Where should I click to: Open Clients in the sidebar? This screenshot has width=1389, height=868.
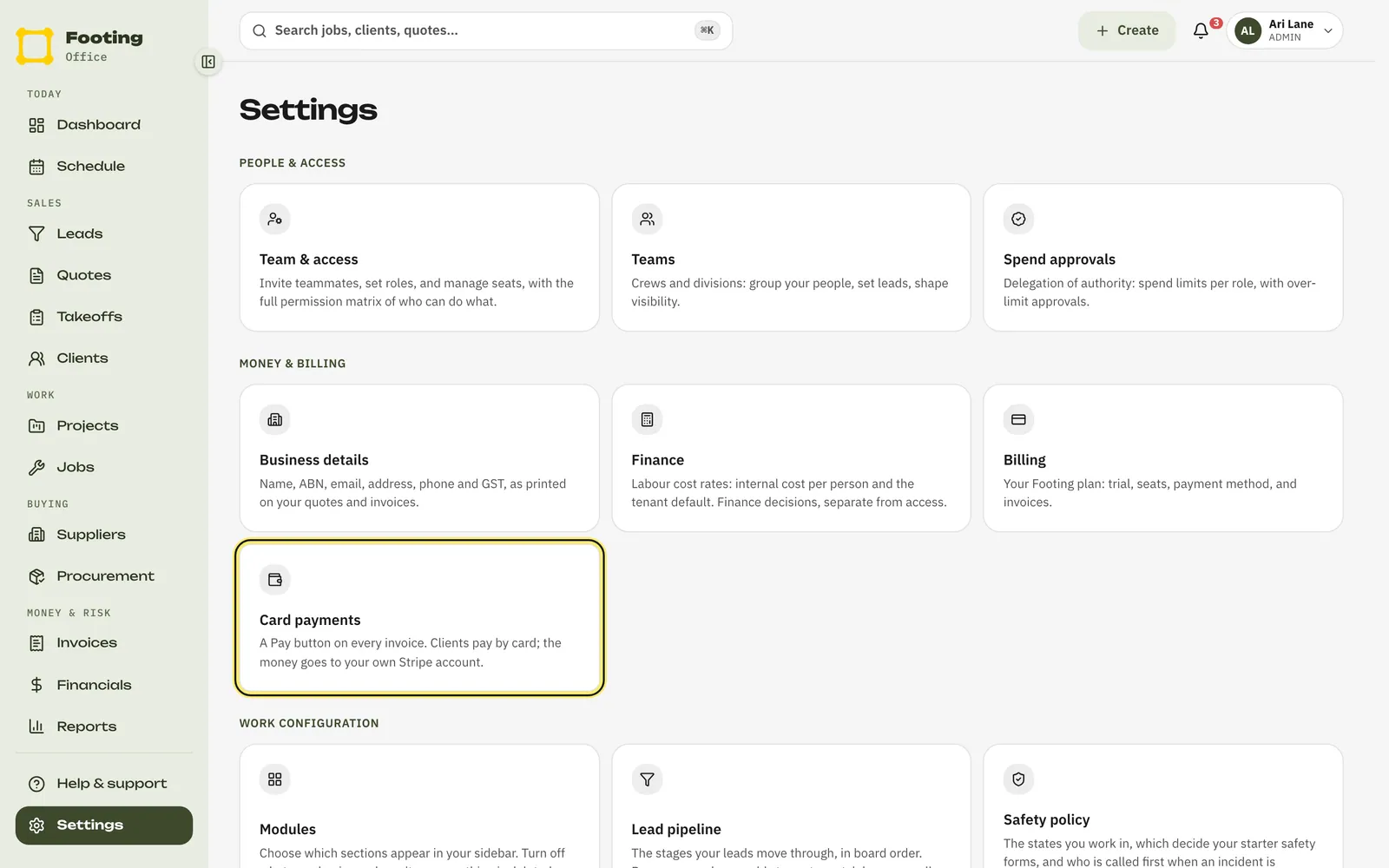click(x=104, y=358)
